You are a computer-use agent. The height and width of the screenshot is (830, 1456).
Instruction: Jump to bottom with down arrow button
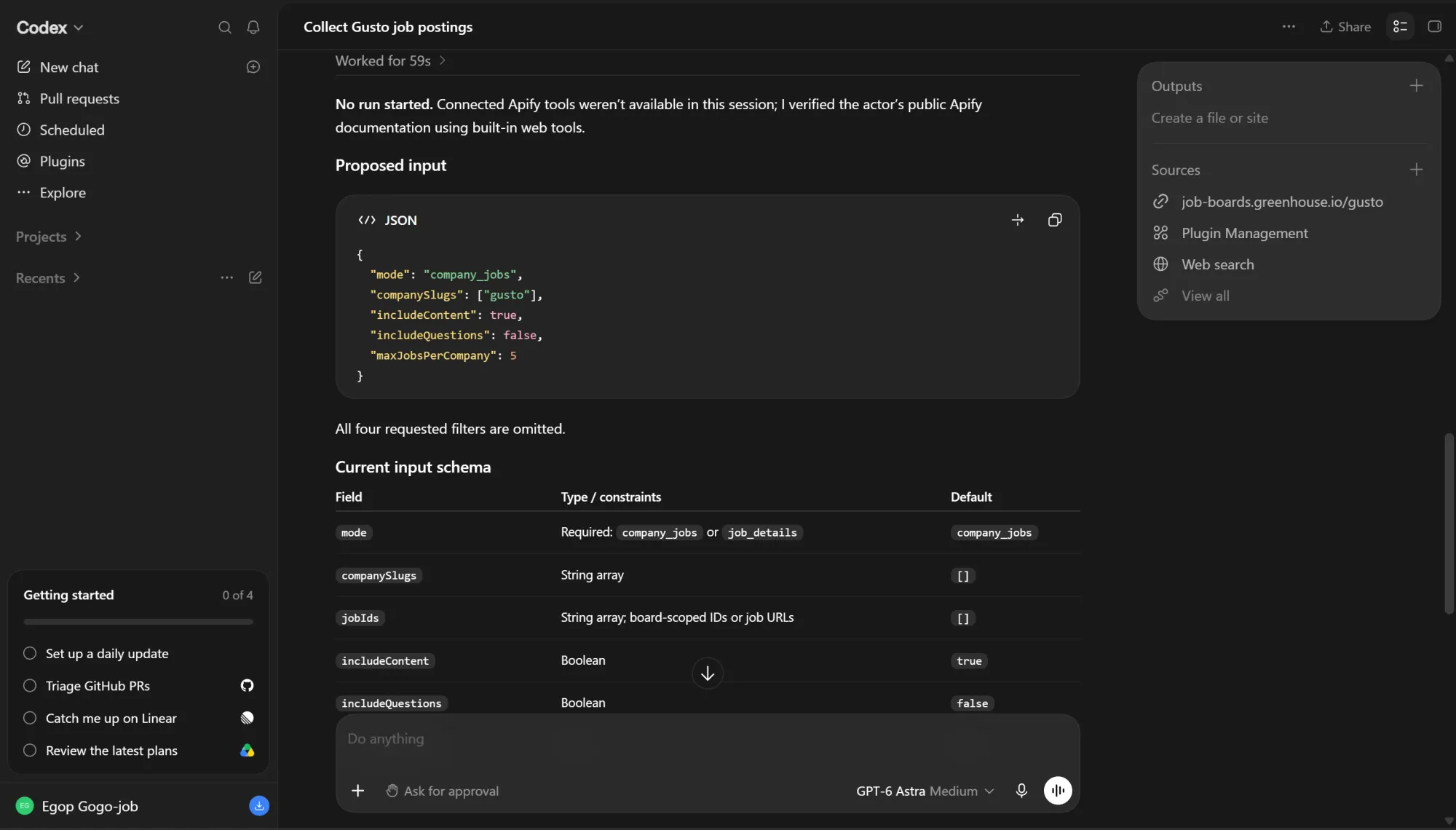tap(708, 673)
